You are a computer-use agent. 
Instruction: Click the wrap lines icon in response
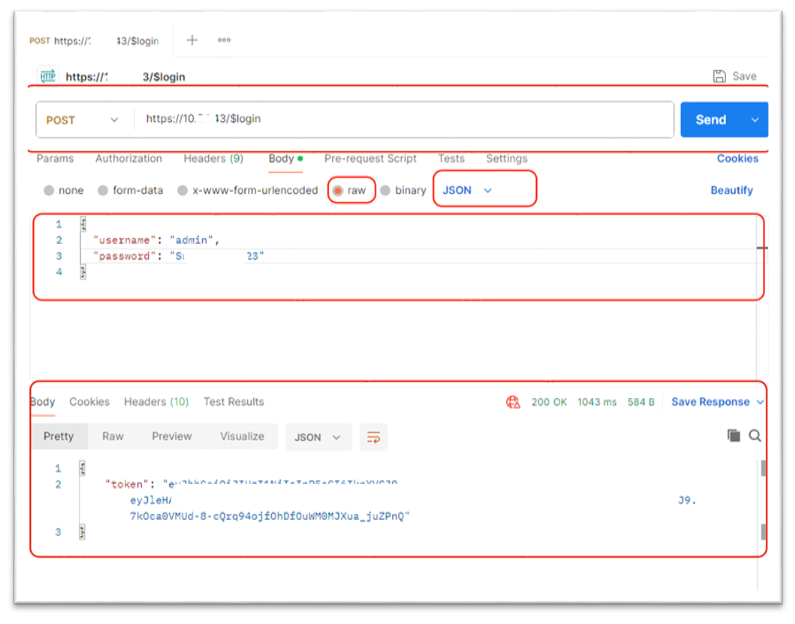point(373,437)
